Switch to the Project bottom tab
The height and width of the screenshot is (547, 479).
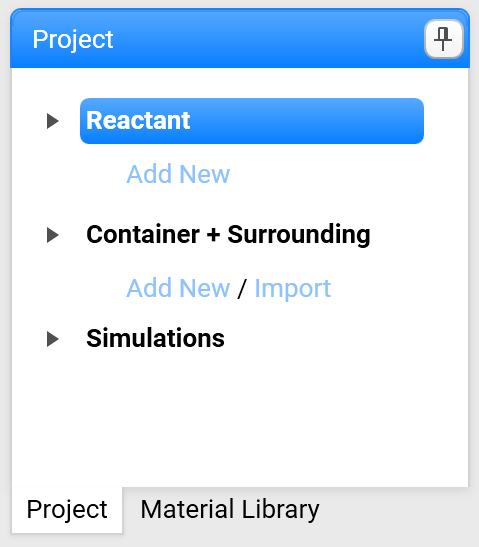pyautogui.click(x=67, y=510)
